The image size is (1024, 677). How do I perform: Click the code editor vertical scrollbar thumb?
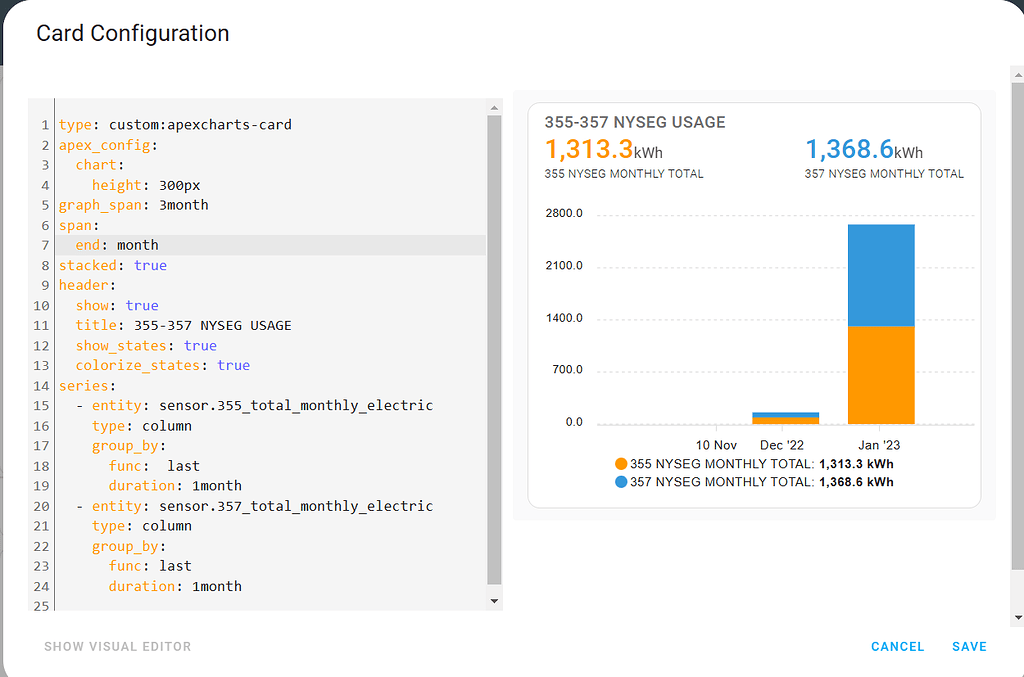pos(494,350)
